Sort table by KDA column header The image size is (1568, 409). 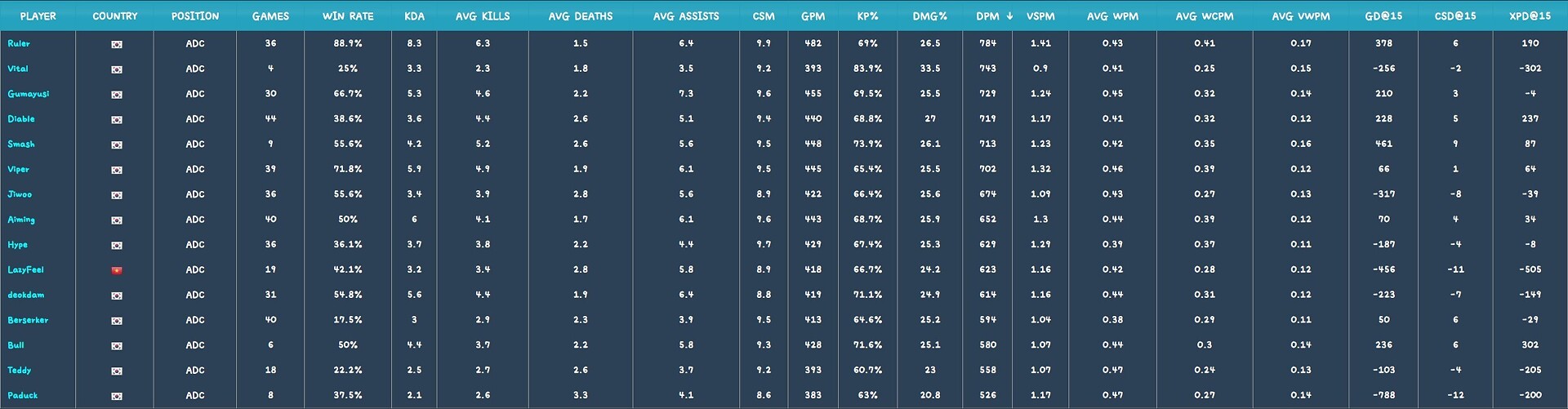pyautogui.click(x=414, y=16)
